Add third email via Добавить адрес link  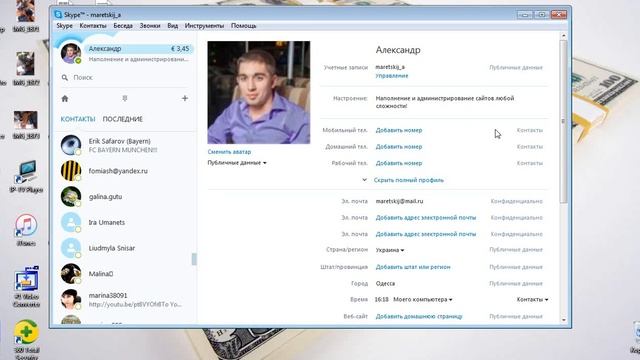[426, 234]
